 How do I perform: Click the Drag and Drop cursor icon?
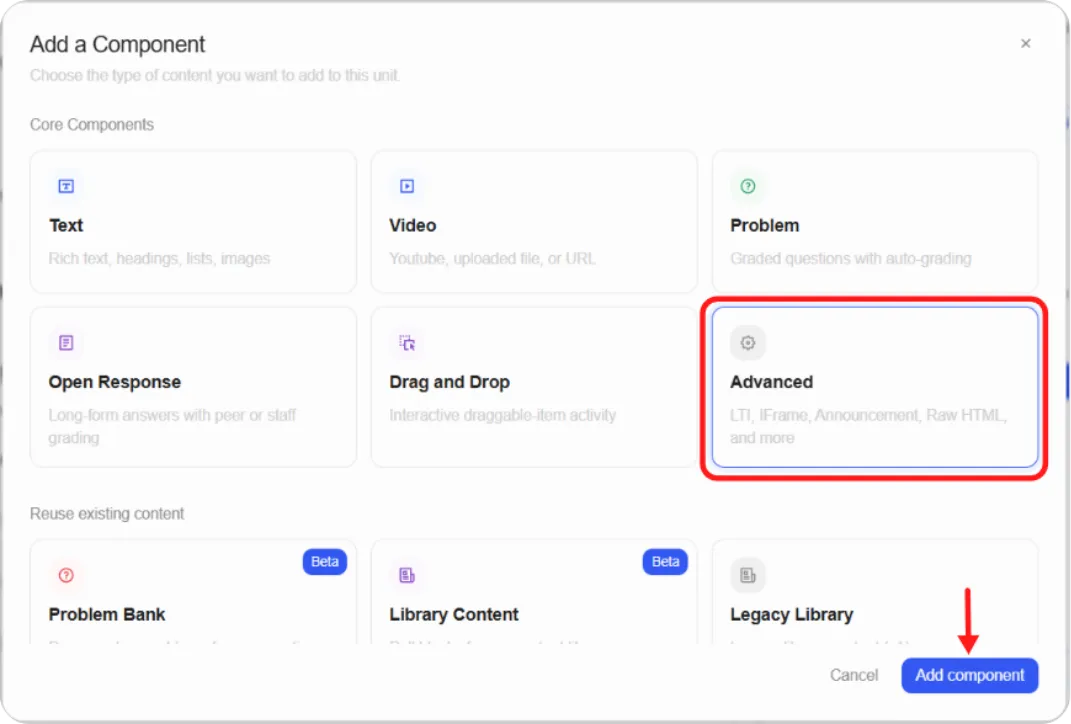407,342
